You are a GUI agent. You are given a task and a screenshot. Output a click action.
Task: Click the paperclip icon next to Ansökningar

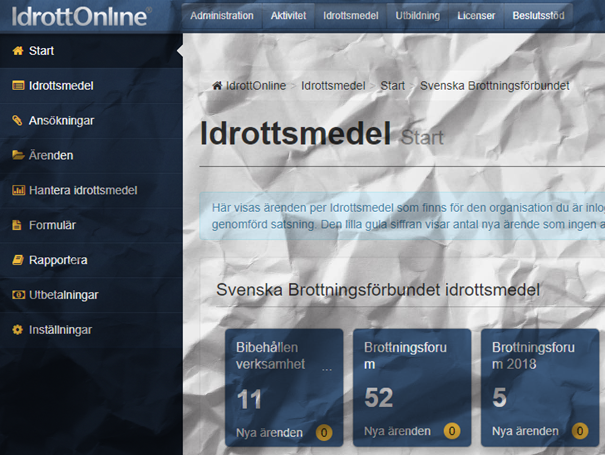(17, 120)
